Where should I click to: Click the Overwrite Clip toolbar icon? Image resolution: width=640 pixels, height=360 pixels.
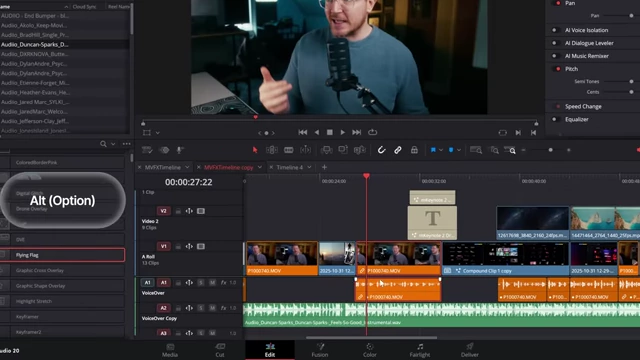coord(343,150)
